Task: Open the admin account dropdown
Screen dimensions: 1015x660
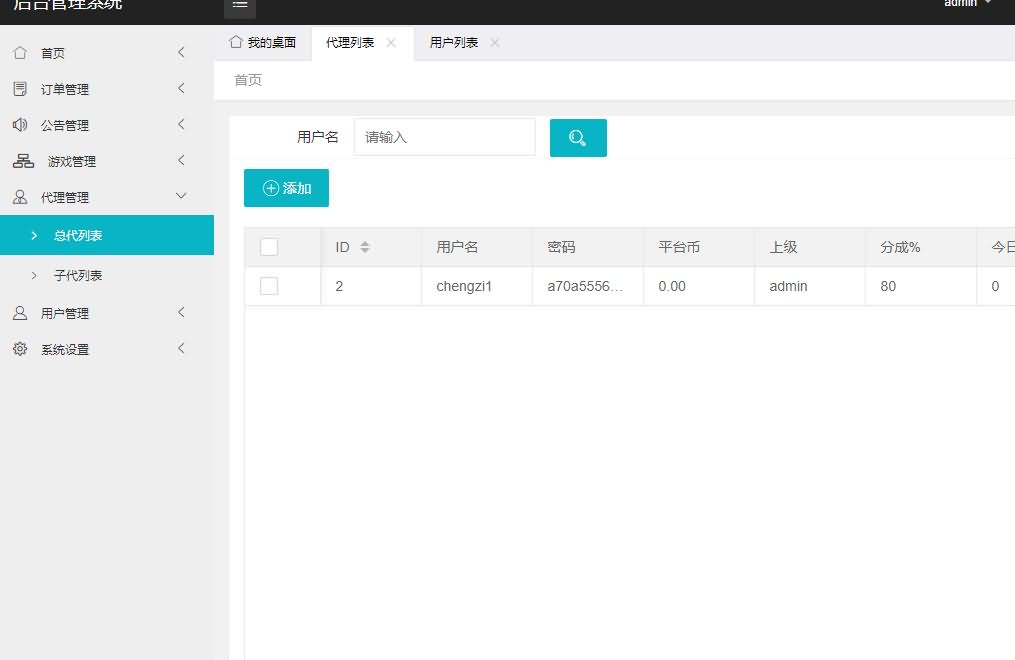Action: pyautogui.click(x=968, y=4)
